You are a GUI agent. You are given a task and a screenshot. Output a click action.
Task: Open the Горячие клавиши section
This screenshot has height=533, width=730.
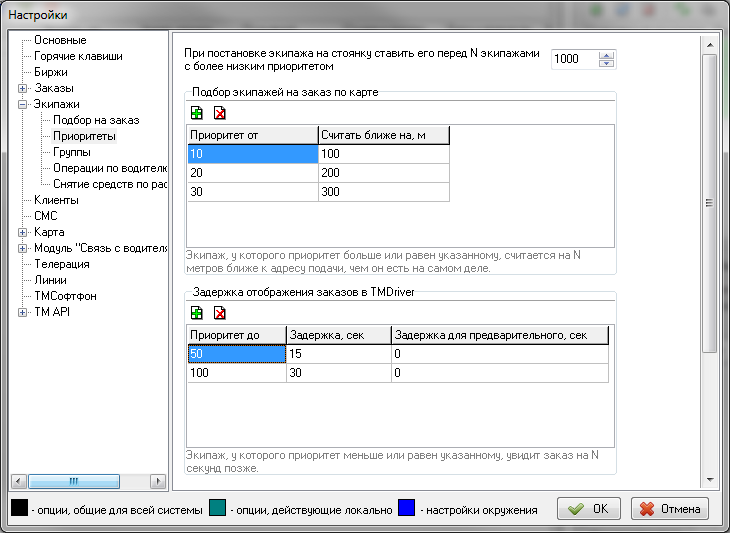tap(78, 56)
